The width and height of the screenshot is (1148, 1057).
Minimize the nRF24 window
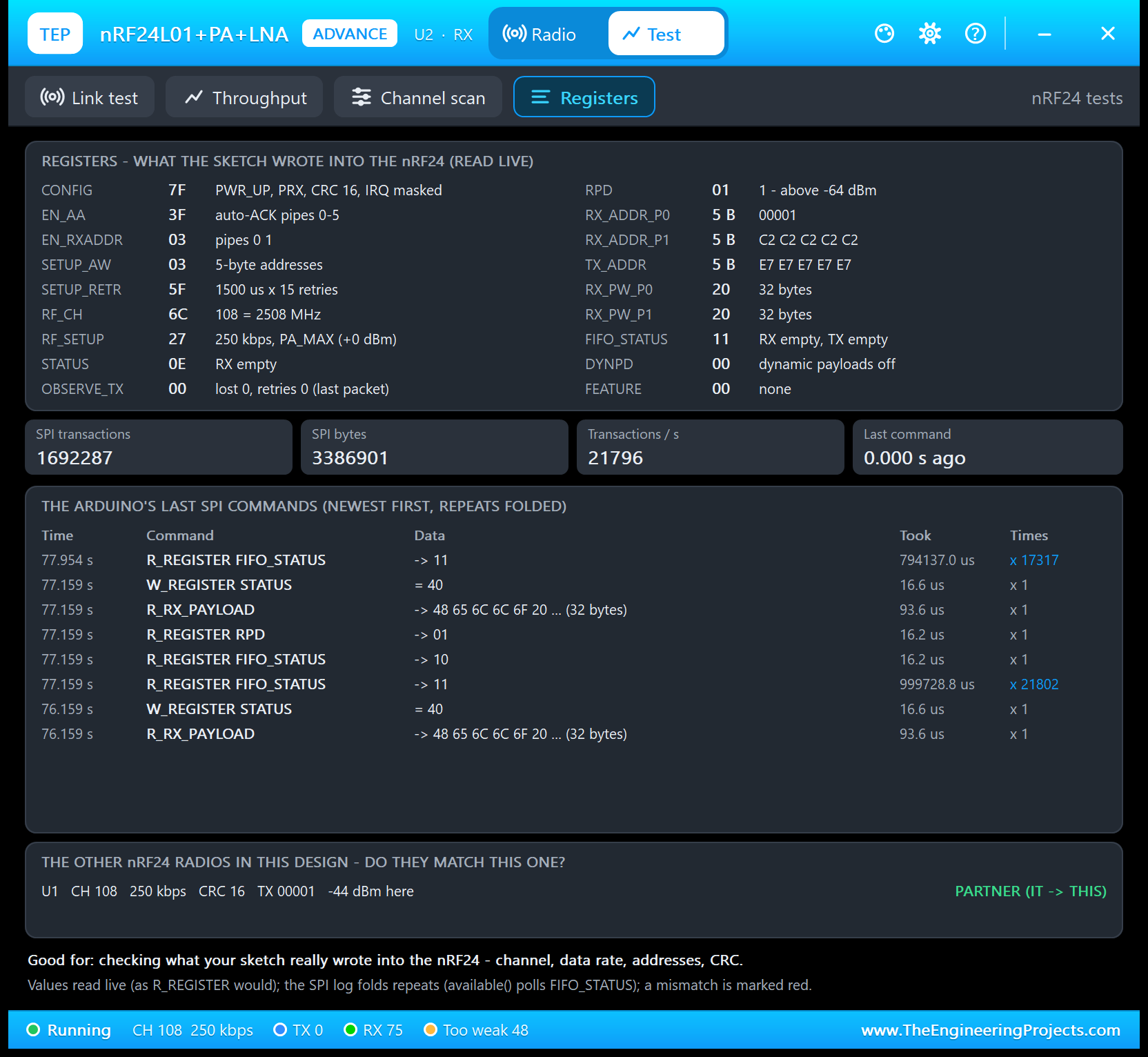coord(1045,33)
